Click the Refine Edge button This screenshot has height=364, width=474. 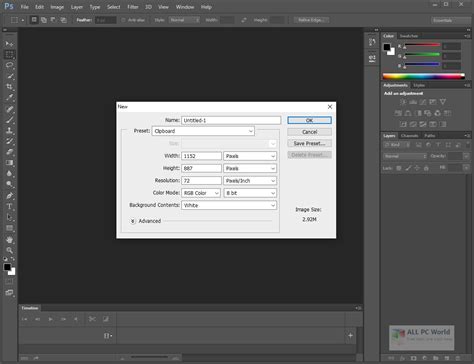pos(311,20)
